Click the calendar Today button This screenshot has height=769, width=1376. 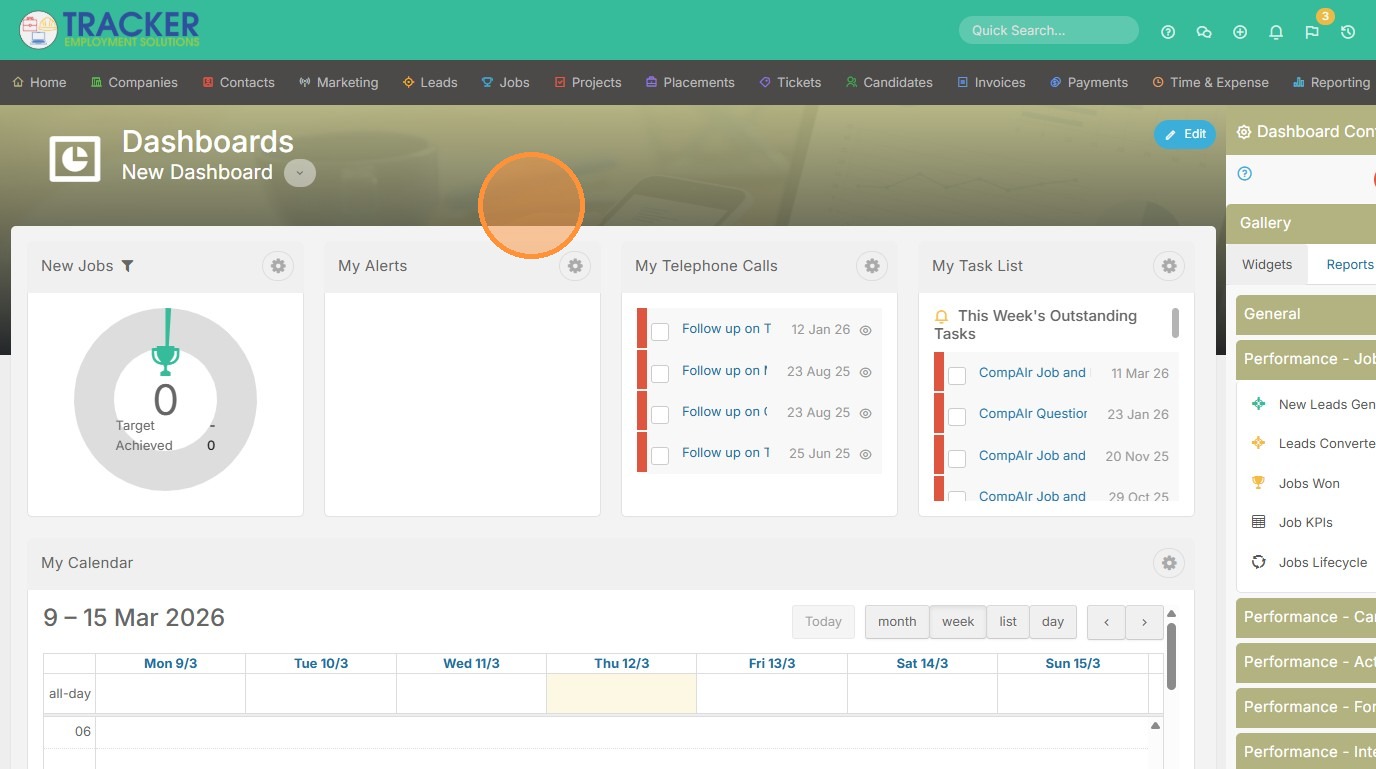[823, 622]
